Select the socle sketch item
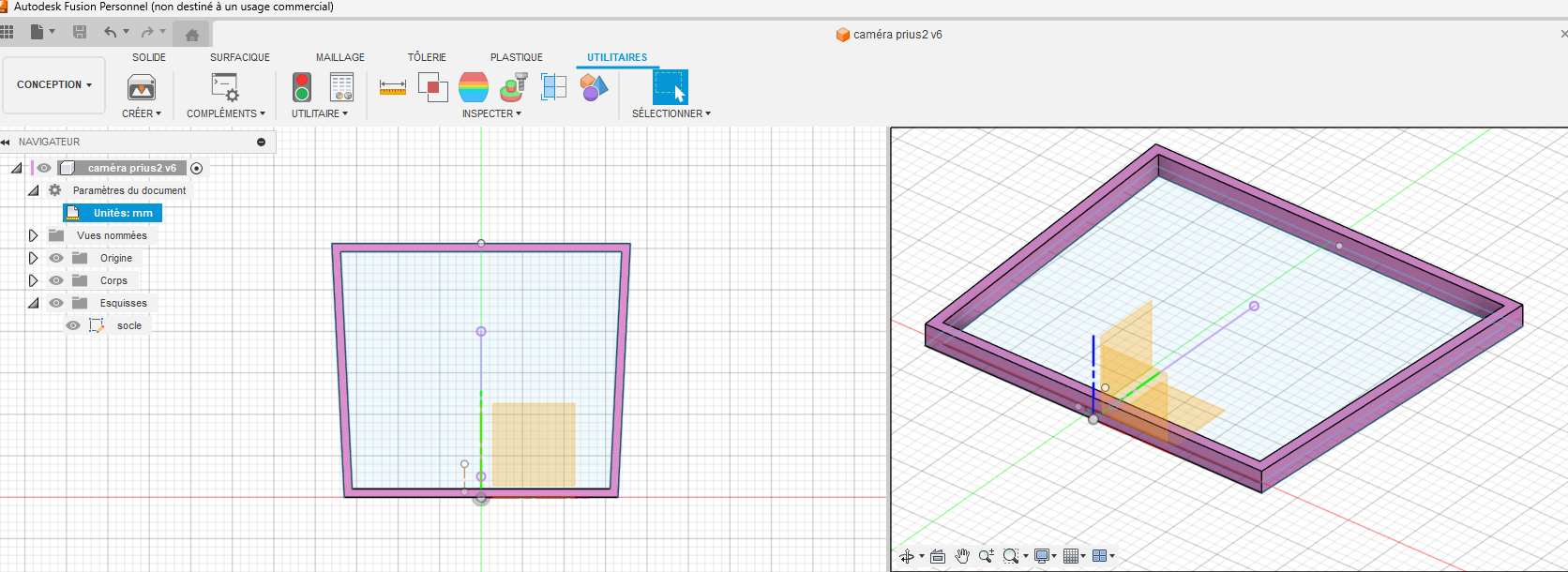1568x572 pixels. (129, 325)
